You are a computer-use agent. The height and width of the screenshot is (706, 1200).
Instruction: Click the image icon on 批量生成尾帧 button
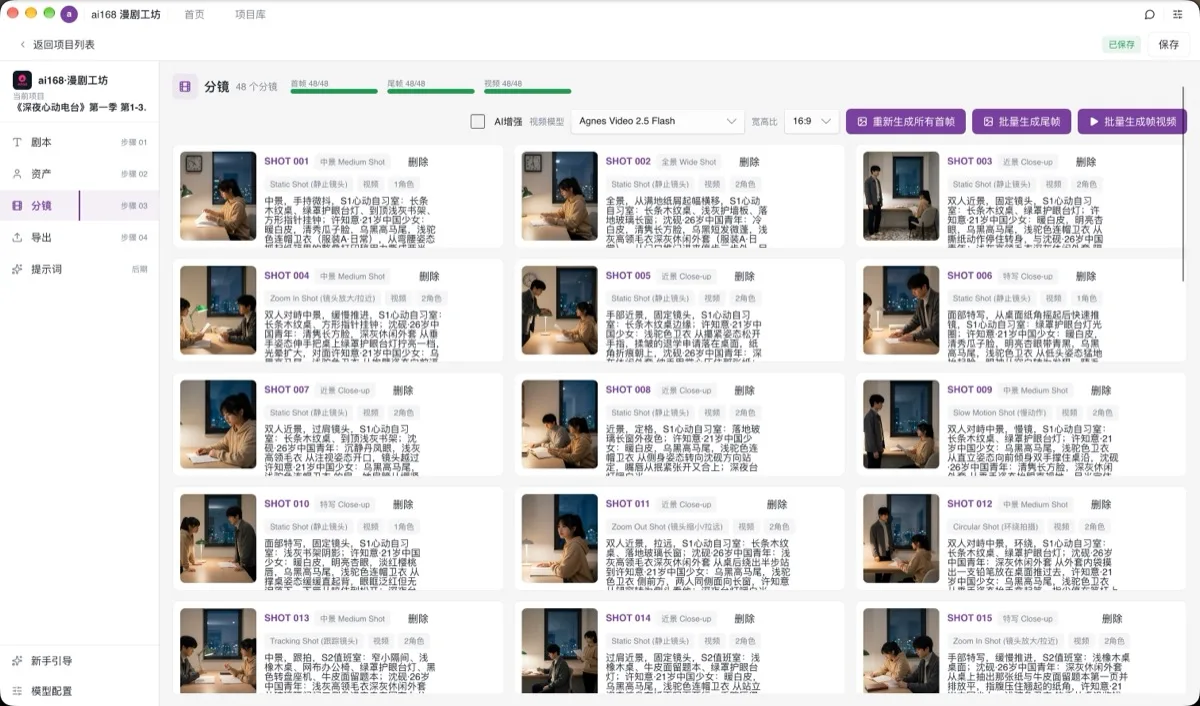click(988, 121)
